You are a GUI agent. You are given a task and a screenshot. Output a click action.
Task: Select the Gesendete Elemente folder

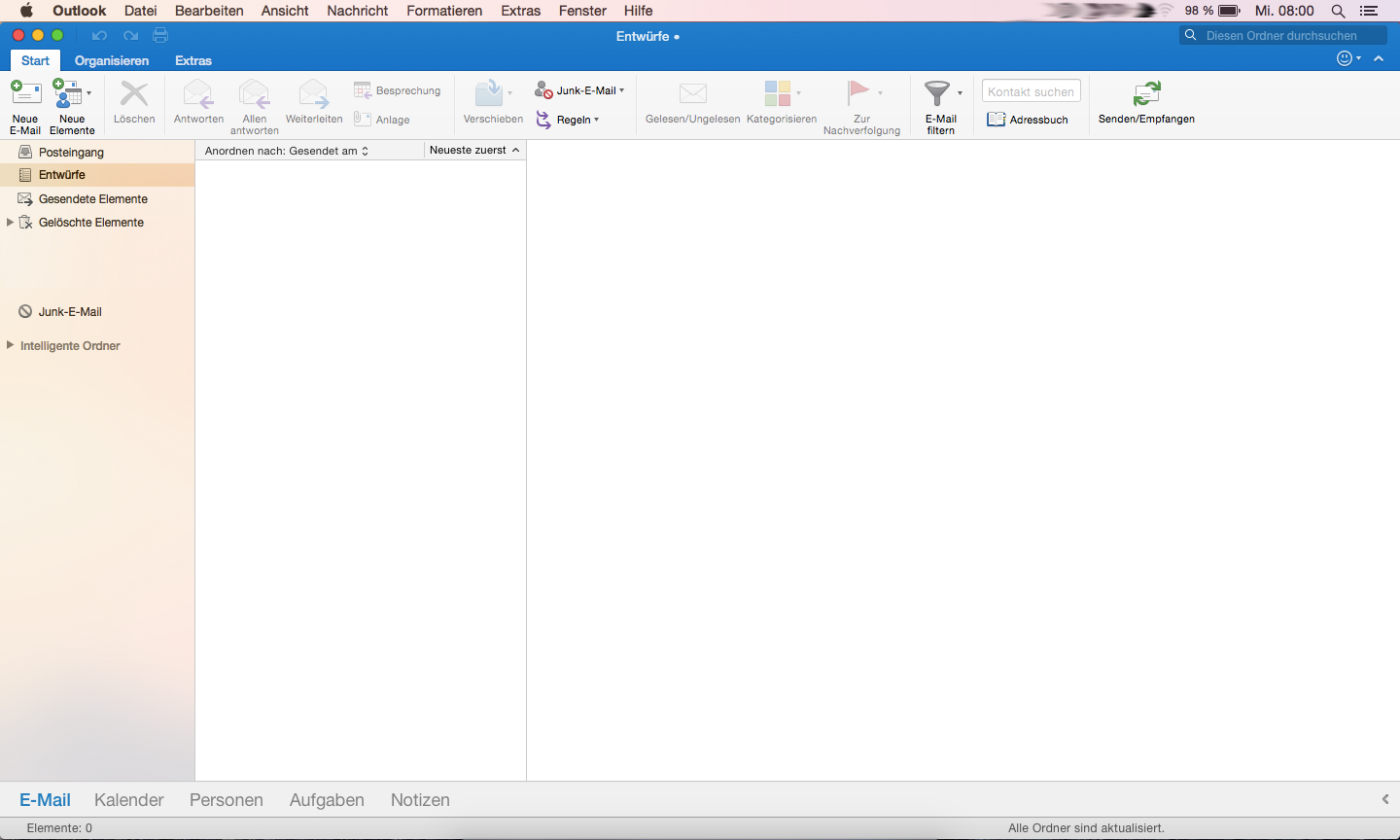tap(97, 198)
